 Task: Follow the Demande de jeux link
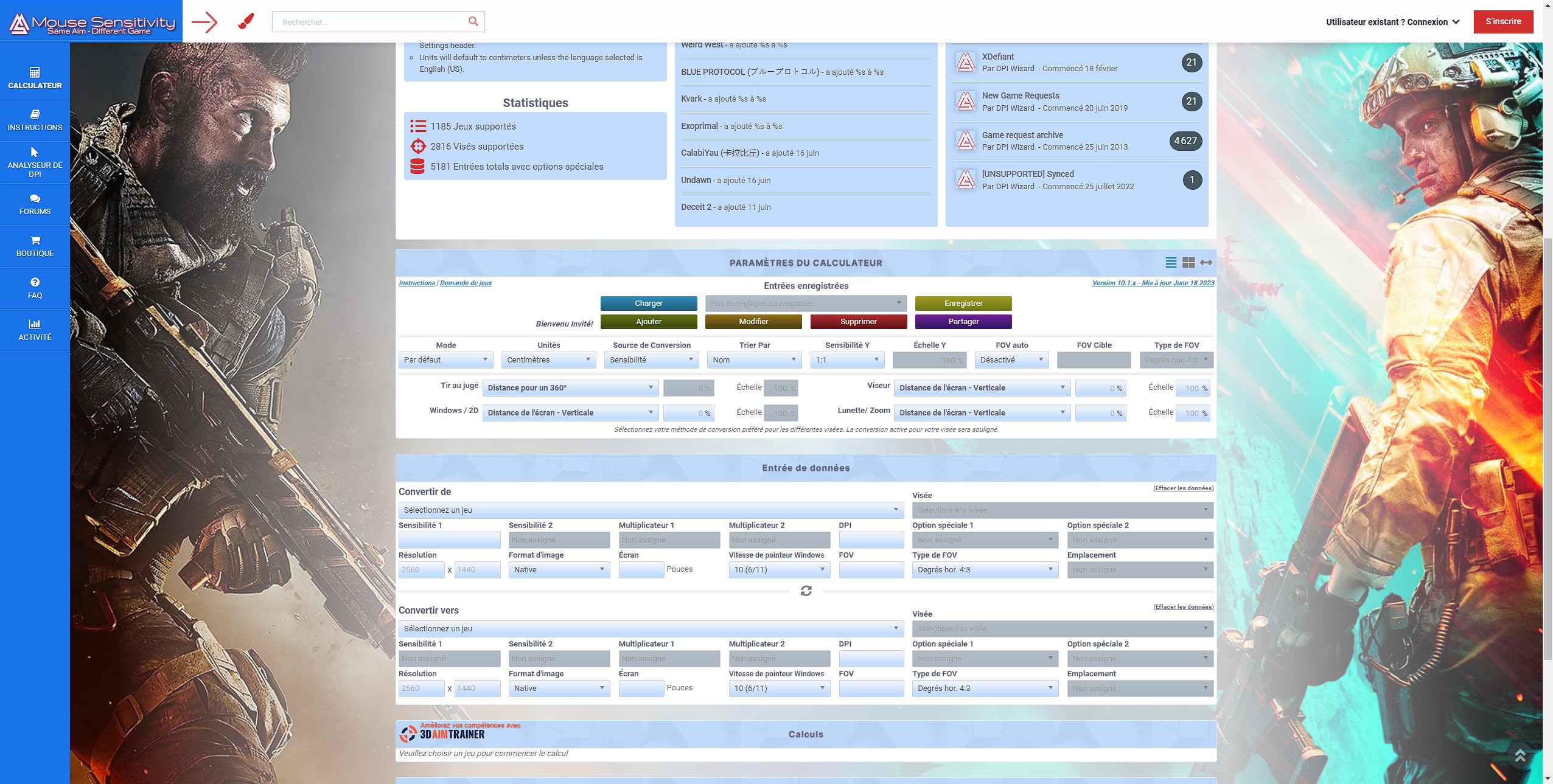coord(466,282)
